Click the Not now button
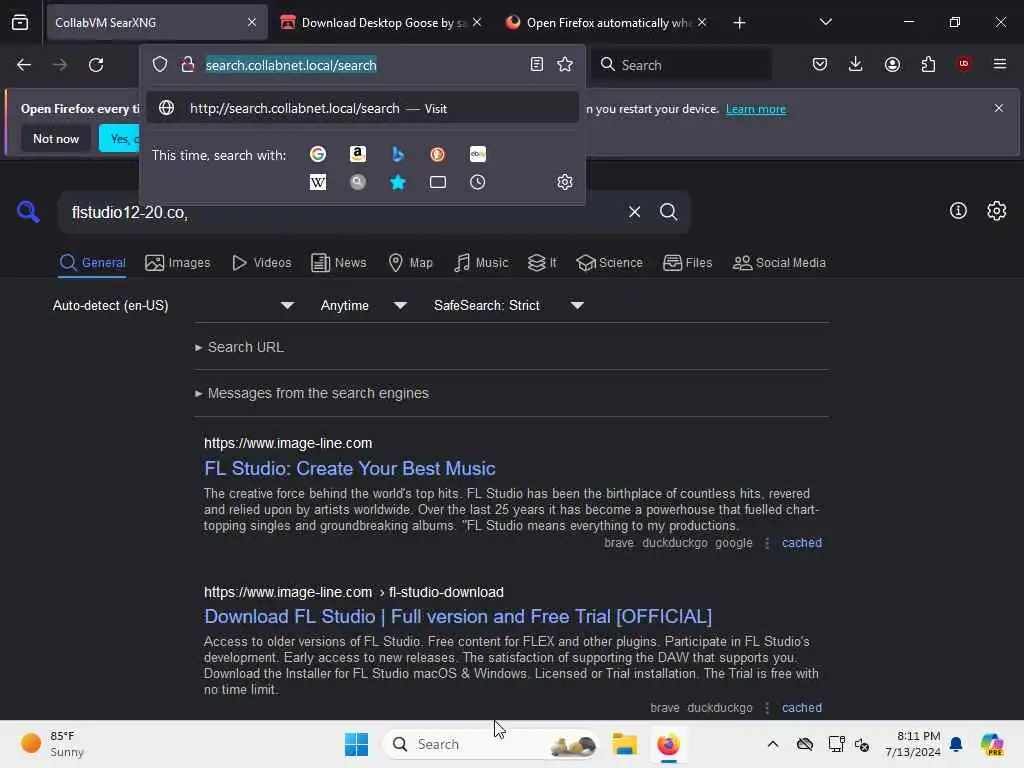The image size is (1024, 768). 56,138
